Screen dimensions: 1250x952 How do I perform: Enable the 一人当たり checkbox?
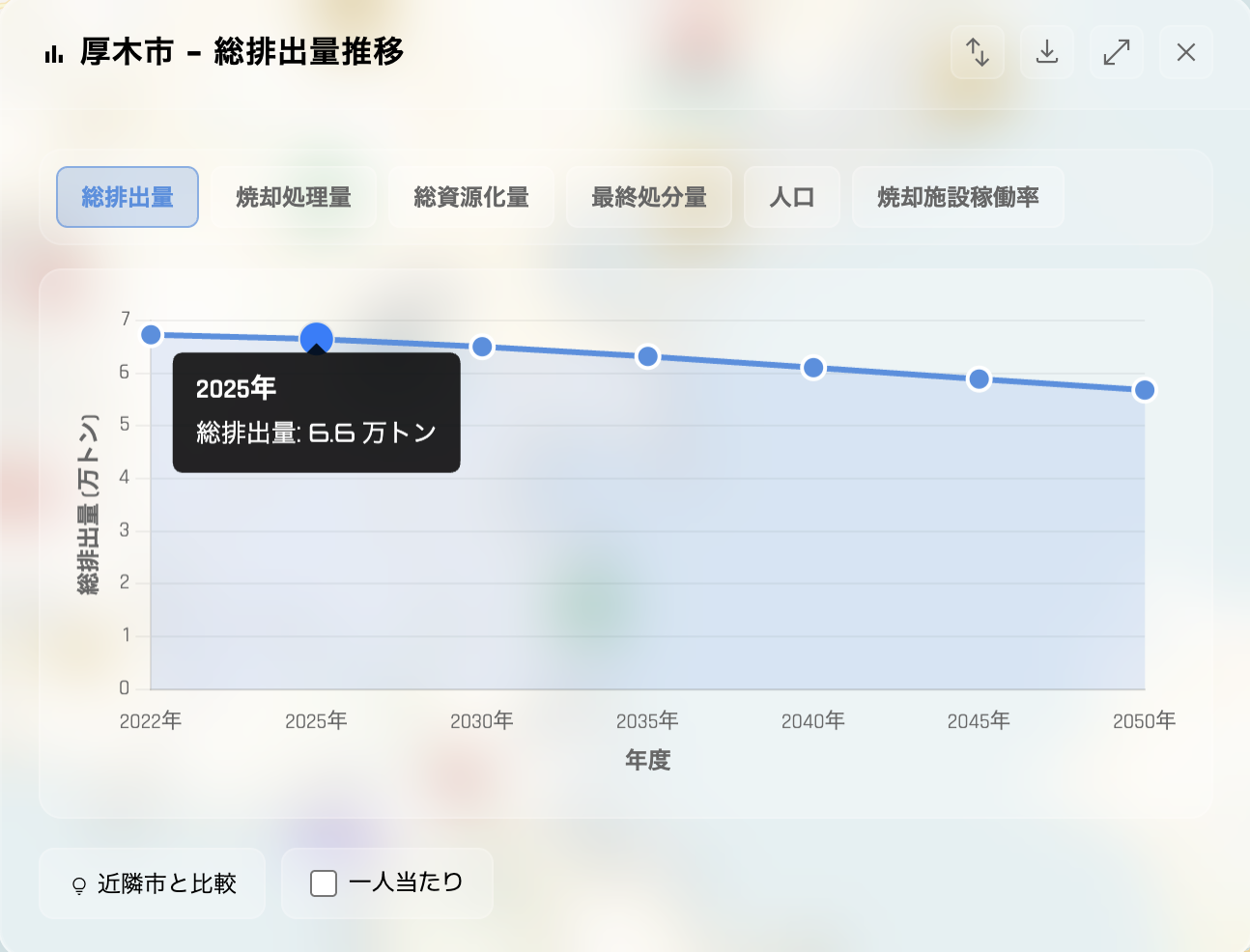coord(324,883)
